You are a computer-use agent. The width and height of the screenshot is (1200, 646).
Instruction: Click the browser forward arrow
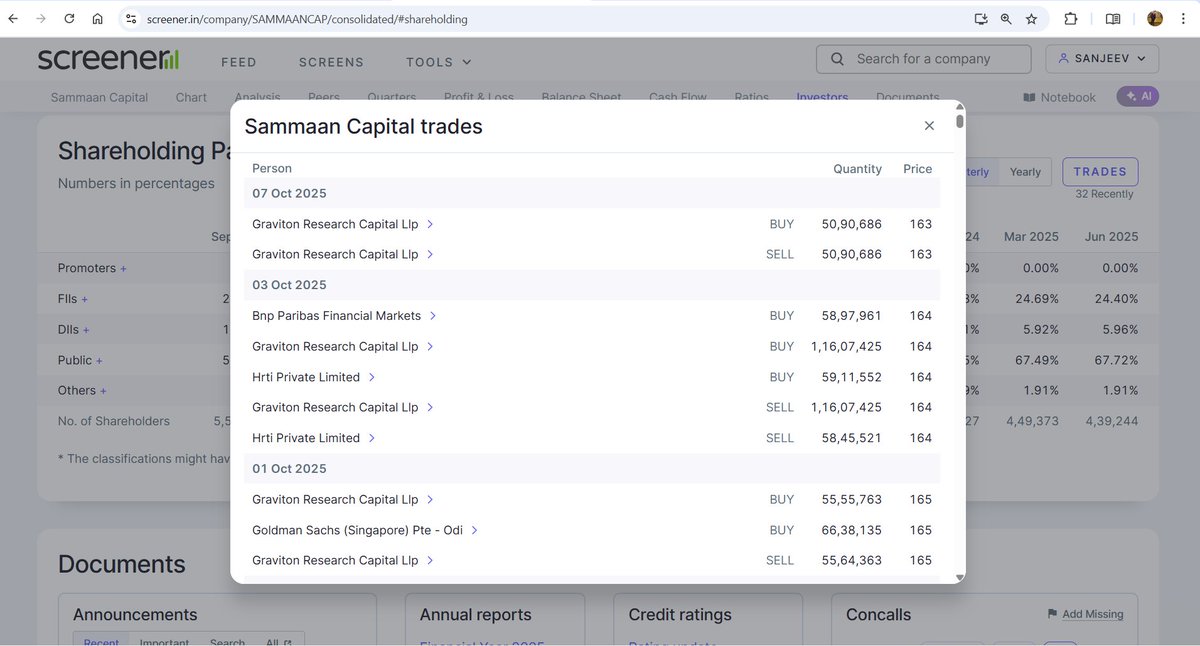(41, 19)
